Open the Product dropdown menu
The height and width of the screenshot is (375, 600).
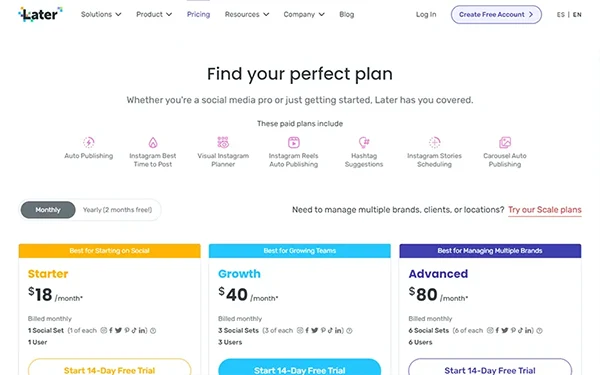[154, 14]
